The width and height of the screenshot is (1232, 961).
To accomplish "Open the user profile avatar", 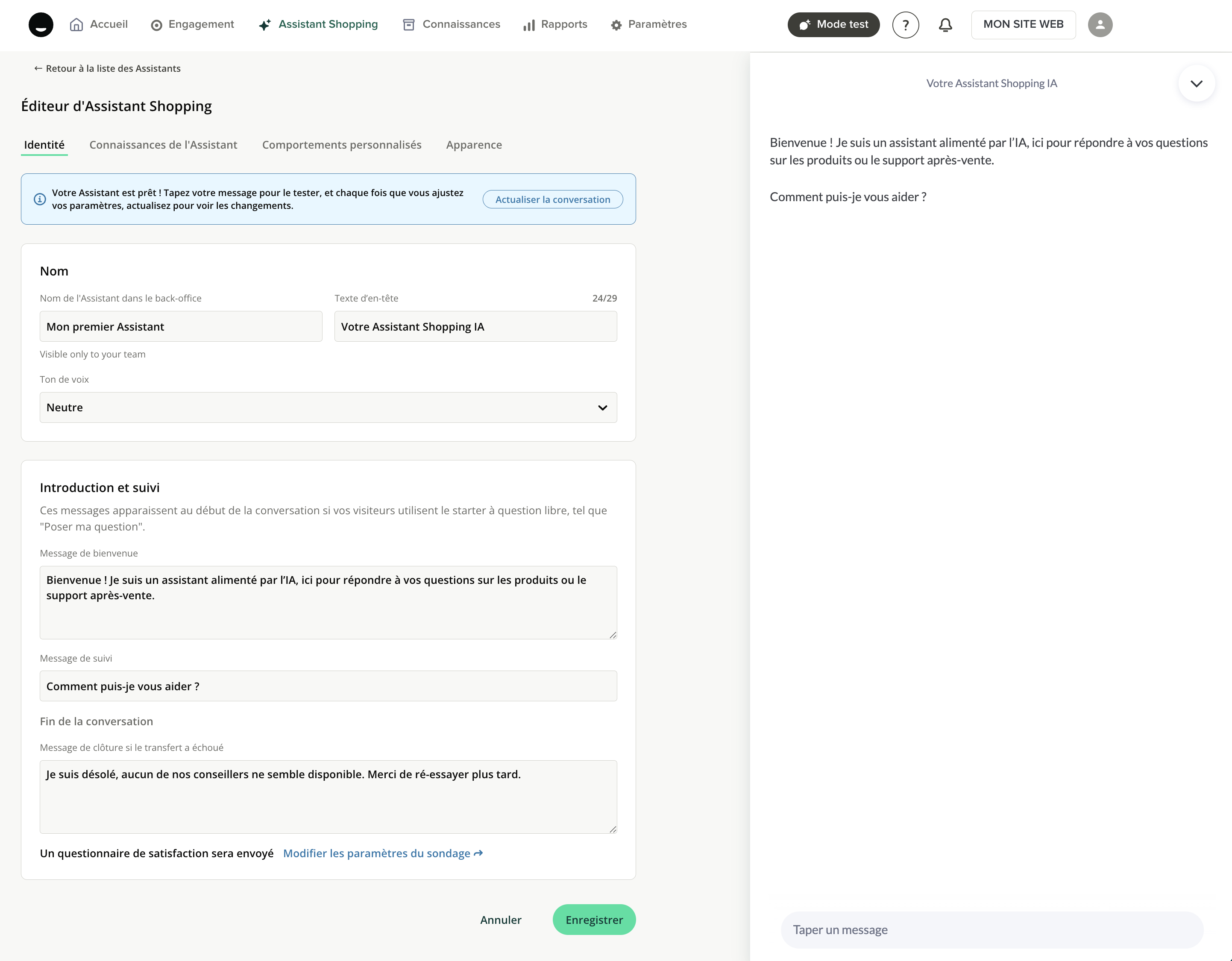I will point(1100,25).
